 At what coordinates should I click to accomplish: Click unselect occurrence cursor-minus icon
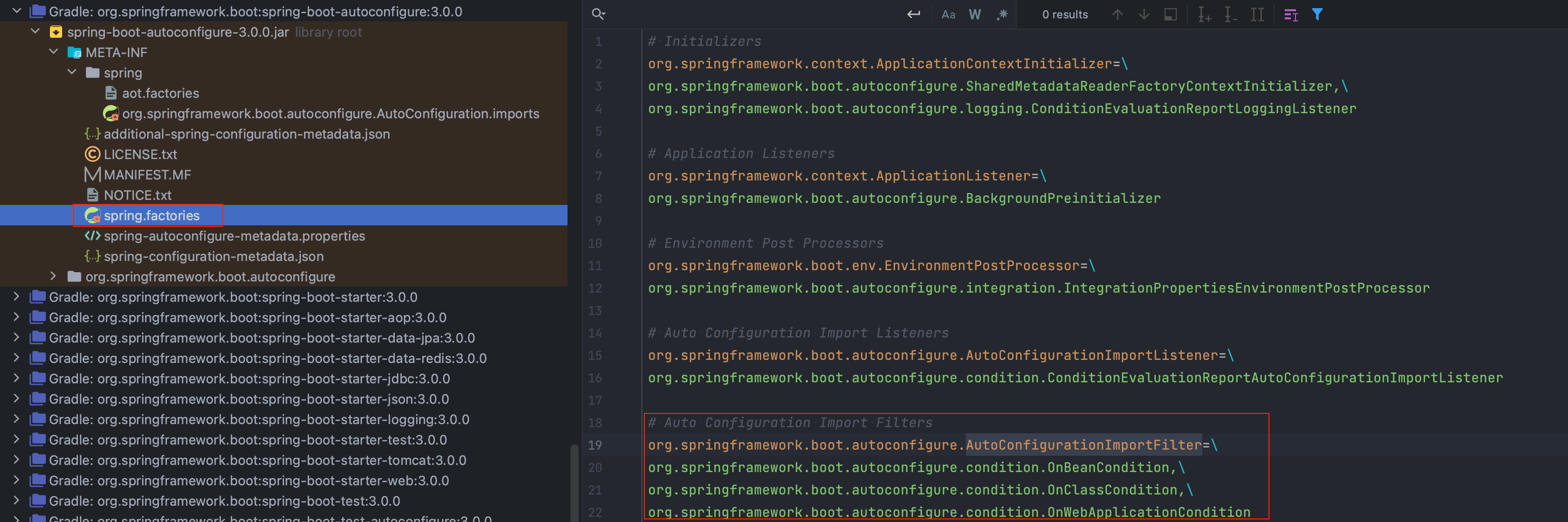tap(1230, 14)
